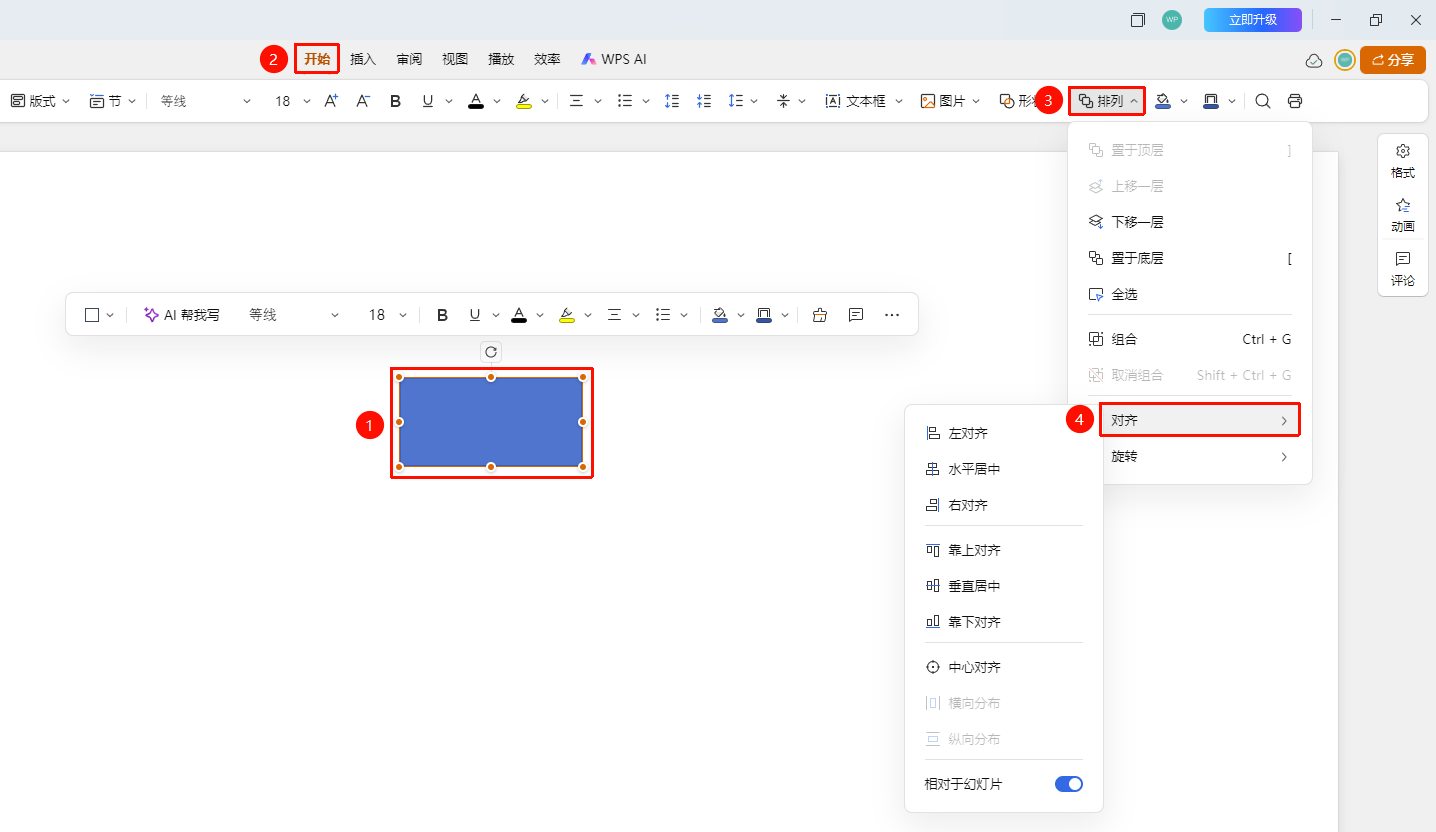The height and width of the screenshot is (832, 1436).
Task: Switch to the 审阅 tab
Action: point(409,59)
